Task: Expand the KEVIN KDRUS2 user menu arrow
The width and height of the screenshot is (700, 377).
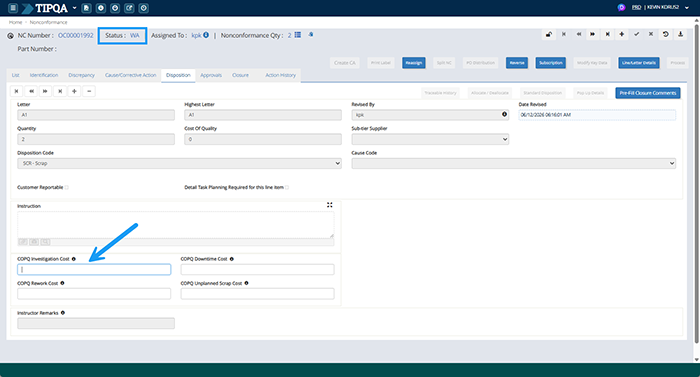Action: tap(687, 8)
